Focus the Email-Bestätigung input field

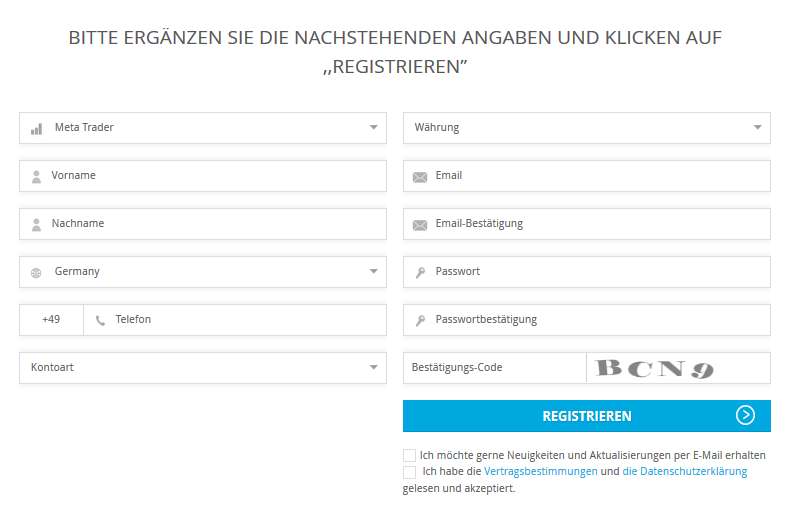pyautogui.click(x=587, y=224)
